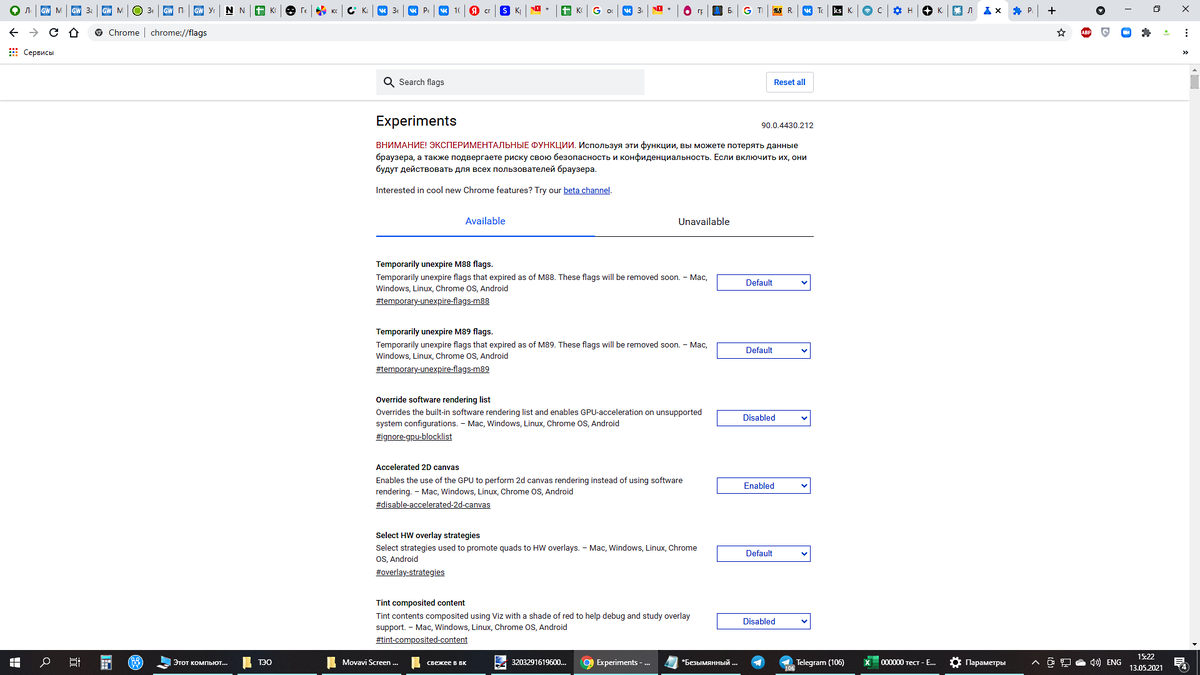
Task: Click the Zoom extension icon in toolbar
Action: click(x=1126, y=32)
